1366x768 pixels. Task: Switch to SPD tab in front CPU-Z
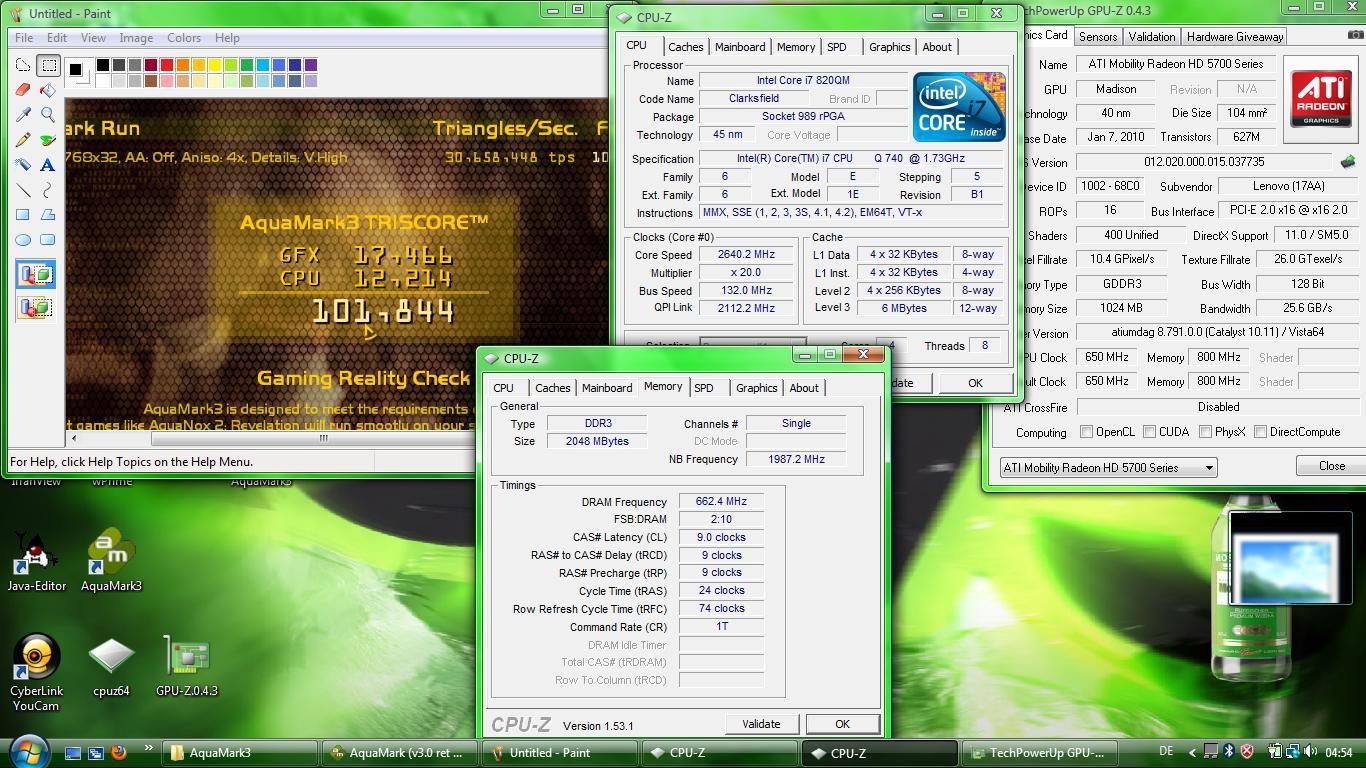(704, 388)
